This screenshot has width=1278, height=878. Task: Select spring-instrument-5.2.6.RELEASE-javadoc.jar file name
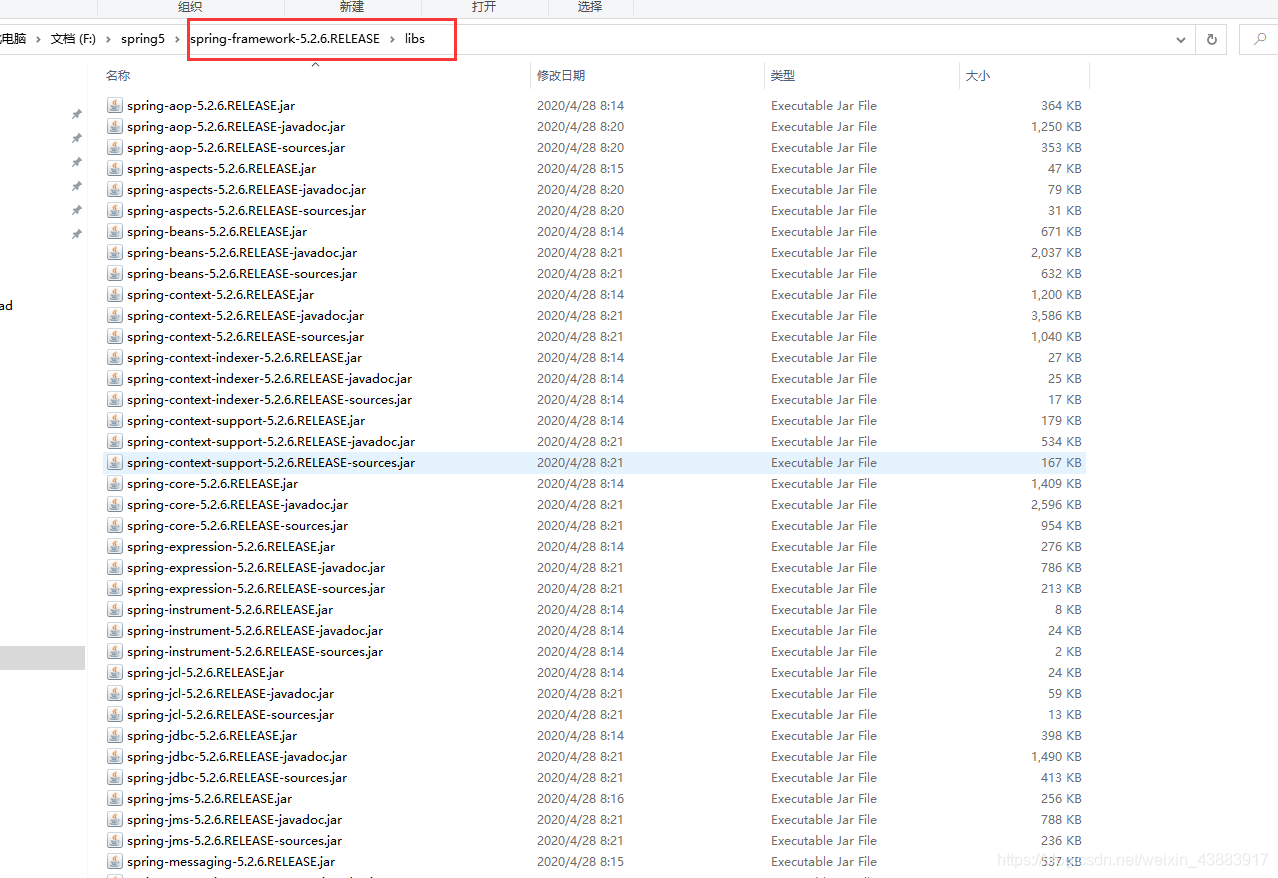point(255,630)
